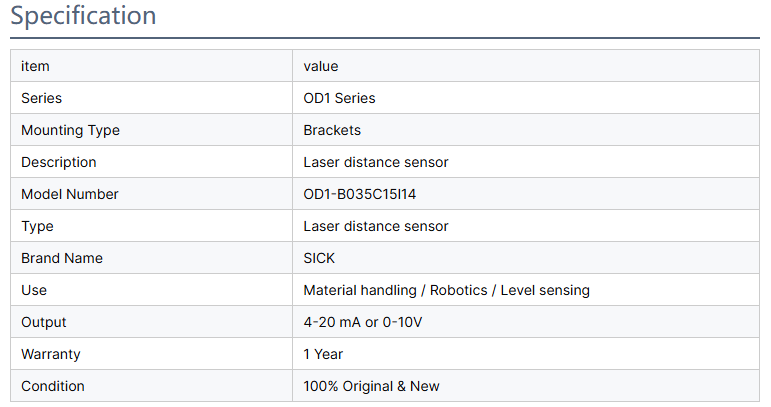Image resolution: width=771 pixels, height=407 pixels.
Task: Click the Model Number label
Action: [70, 194]
